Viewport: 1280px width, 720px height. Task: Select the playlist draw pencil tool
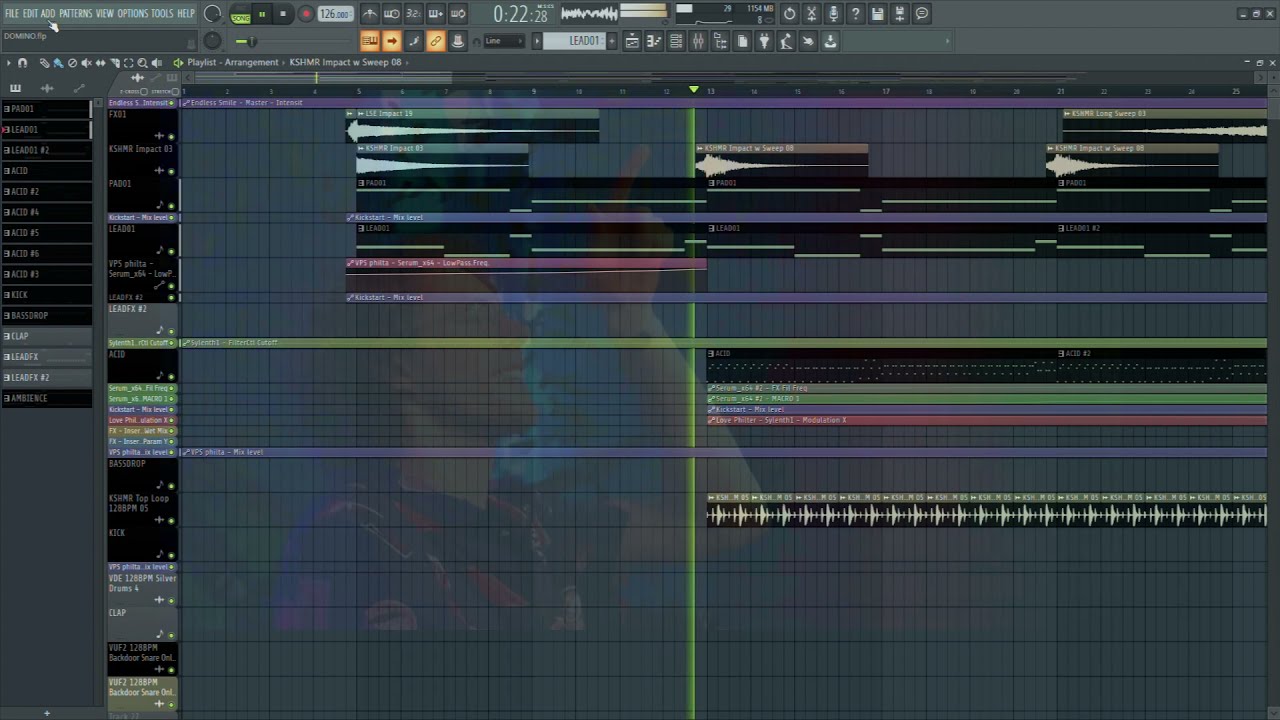point(44,63)
